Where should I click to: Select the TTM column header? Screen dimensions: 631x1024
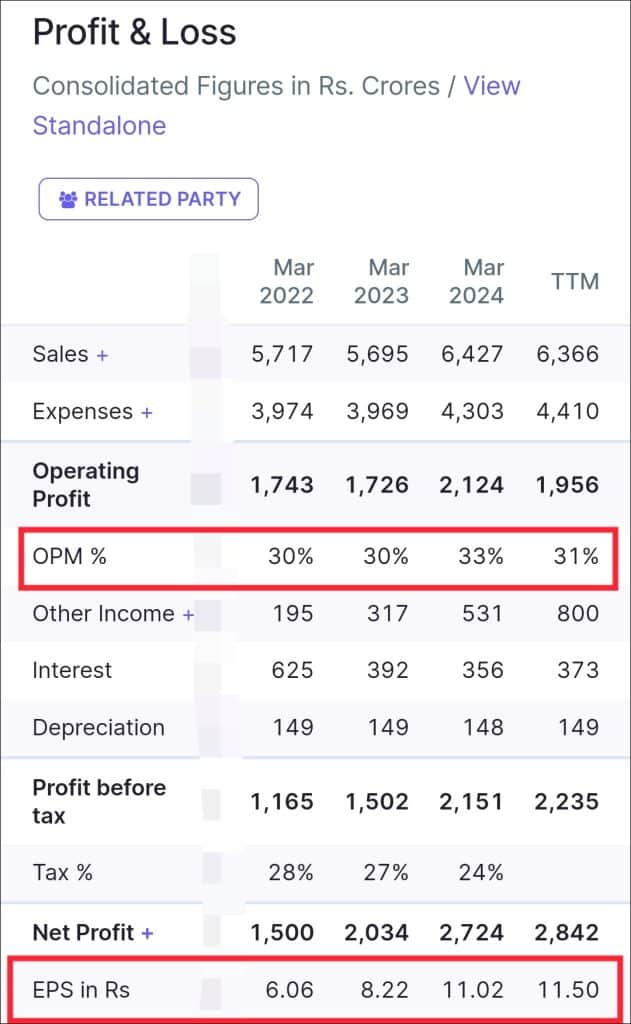pyautogui.click(x=575, y=282)
